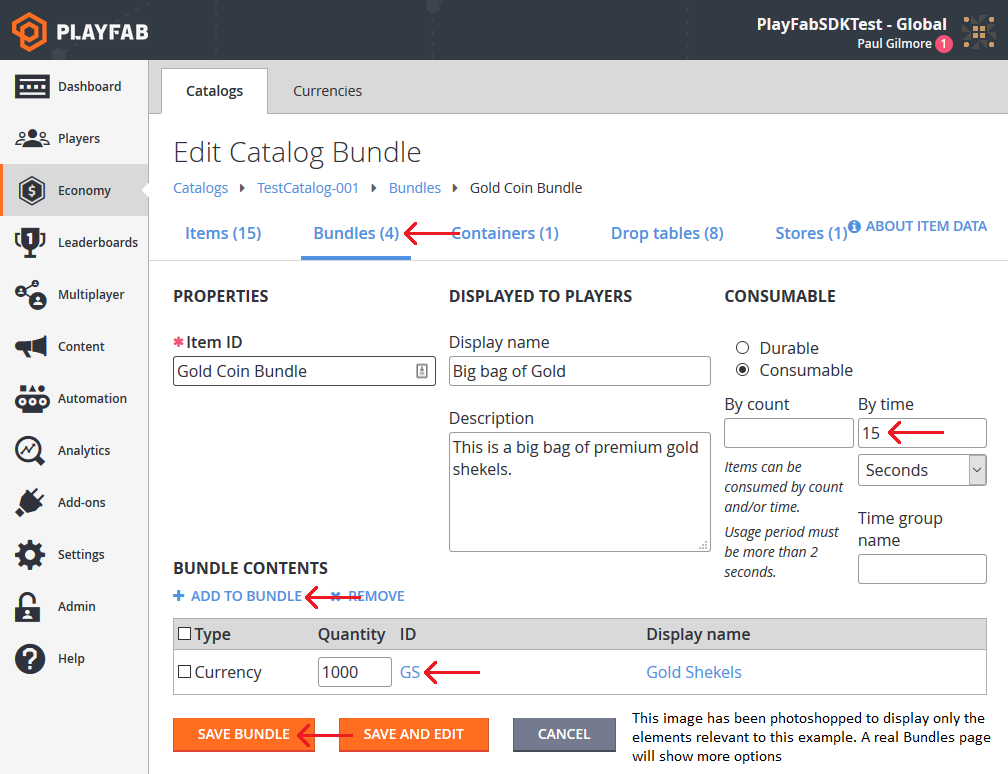Image resolution: width=1008 pixels, height=774 pixels.
Task: Focus the Item ID input field
Action: pos(304,371)
